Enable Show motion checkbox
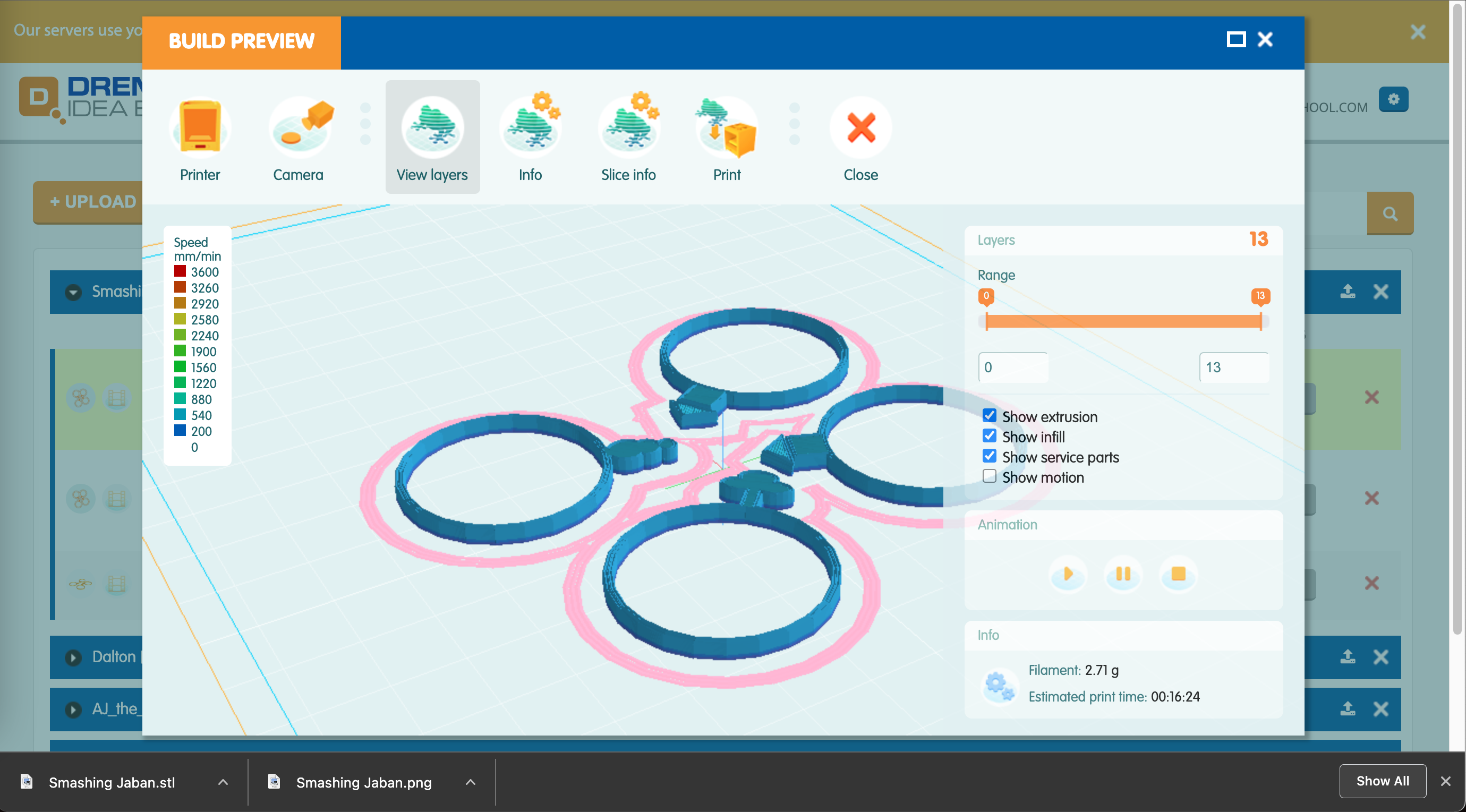This screenshot has width=1466, height=812. pyautogui.click(x=989, y=476)
